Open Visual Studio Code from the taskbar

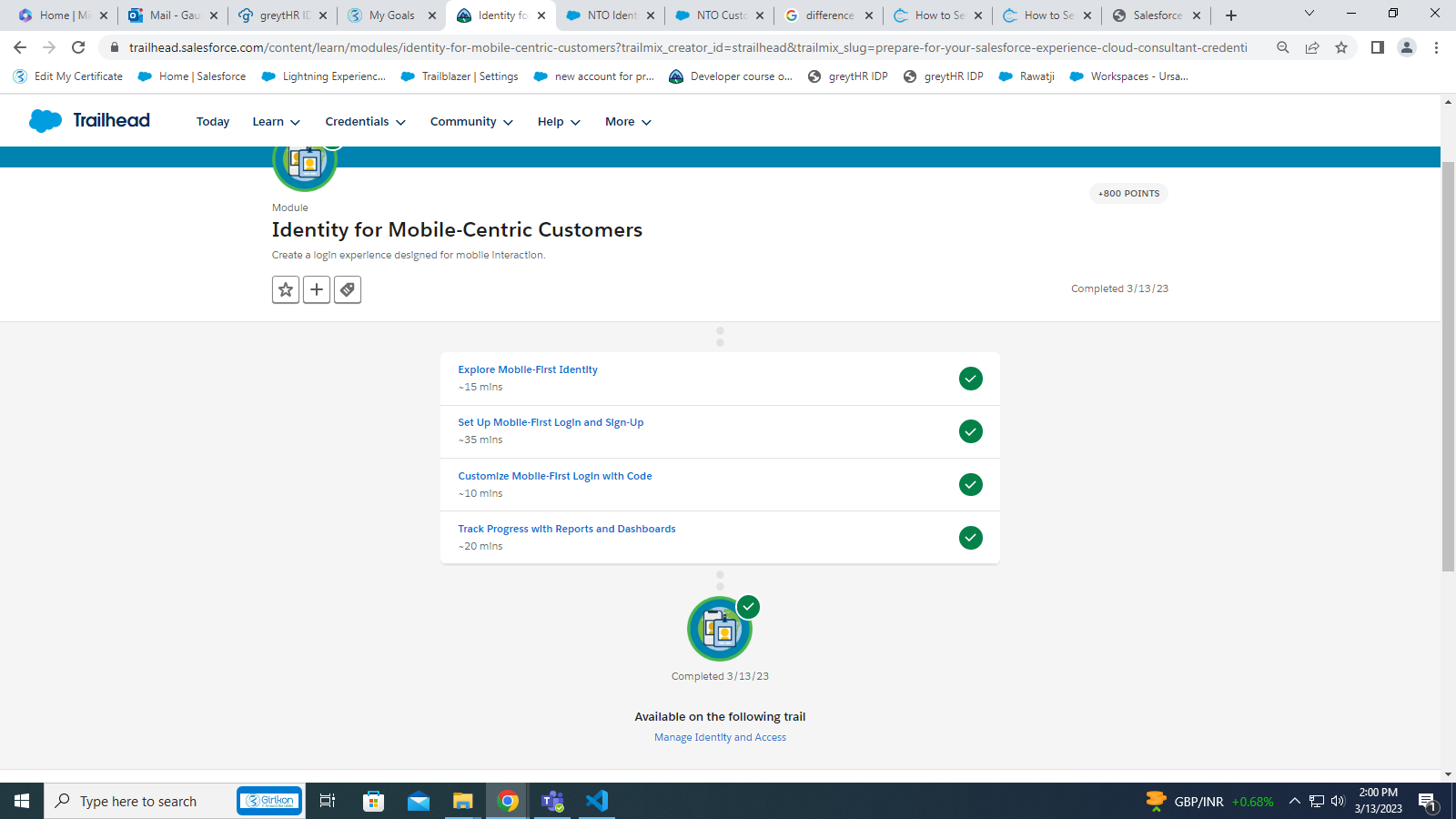tap(597, 801)
